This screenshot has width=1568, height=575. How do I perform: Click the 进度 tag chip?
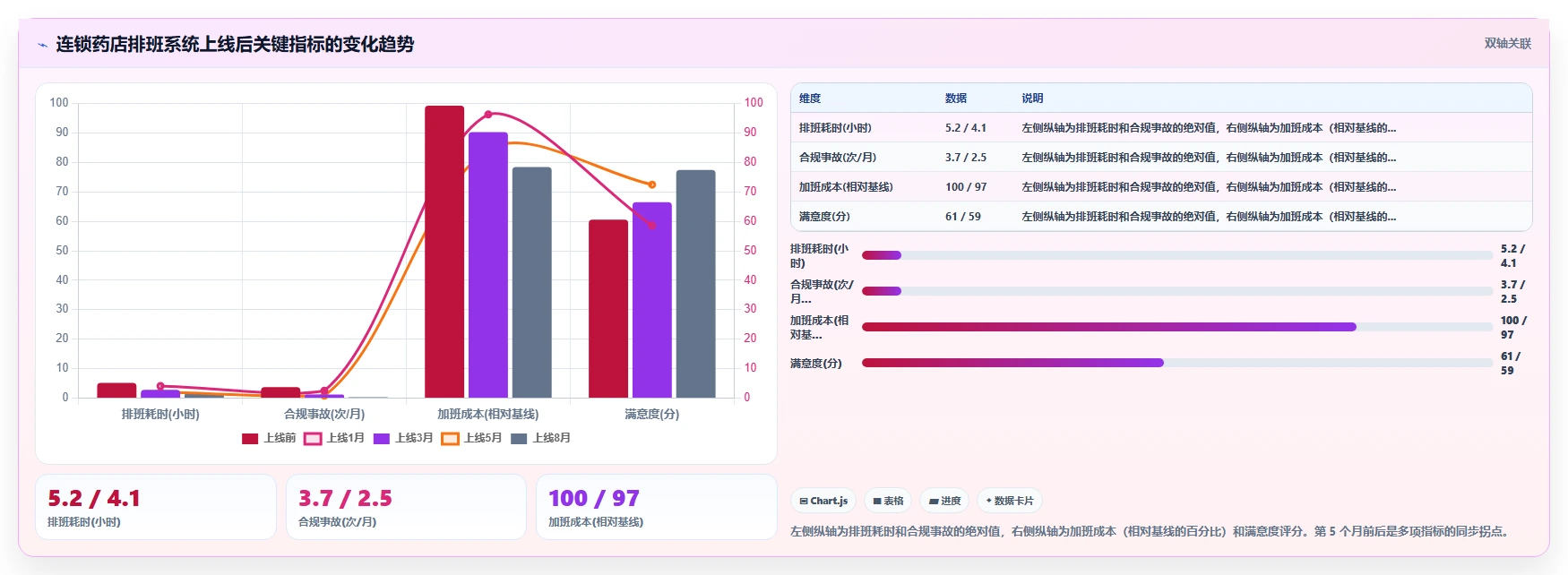[944, 501]
